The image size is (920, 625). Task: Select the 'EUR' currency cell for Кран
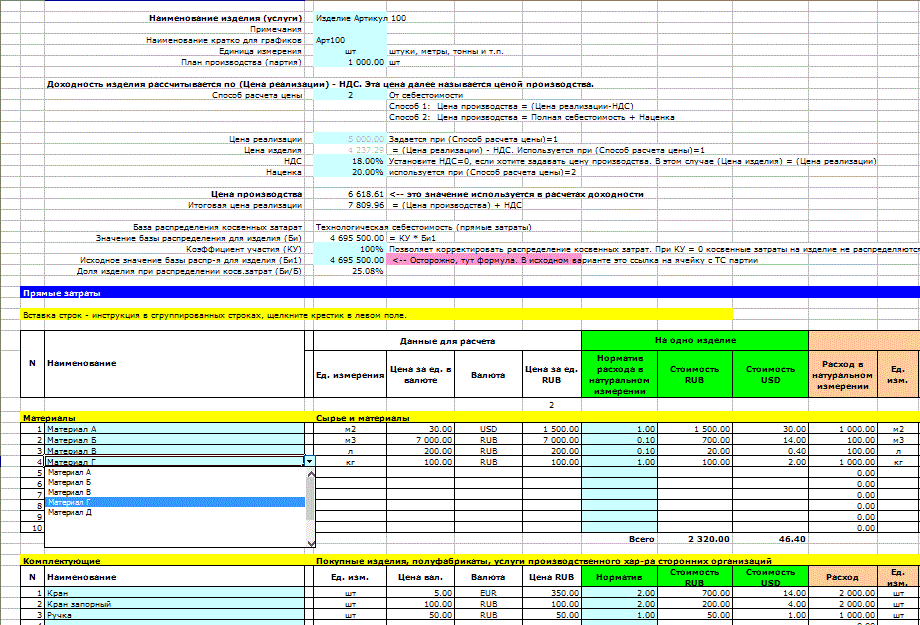point(488,593)
